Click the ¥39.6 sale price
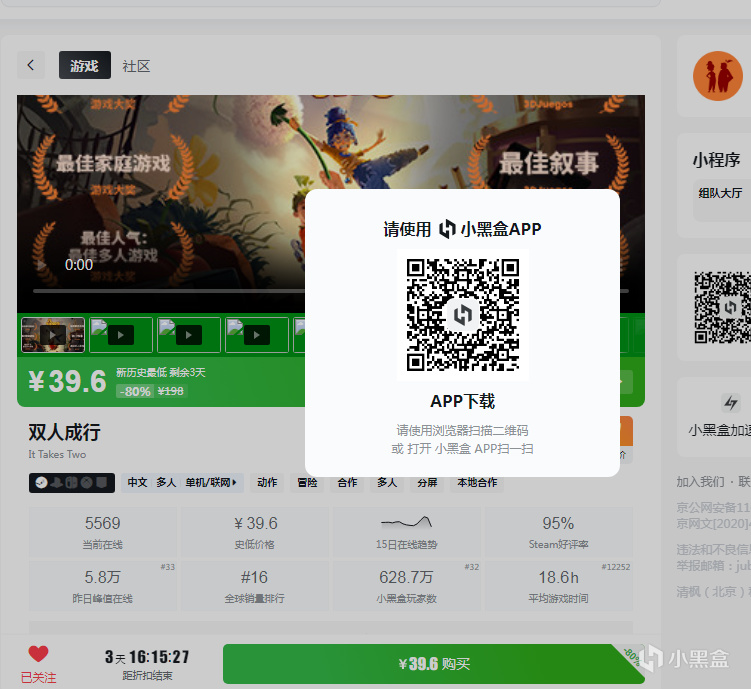 pyautogui.click(x=67, y=381)
